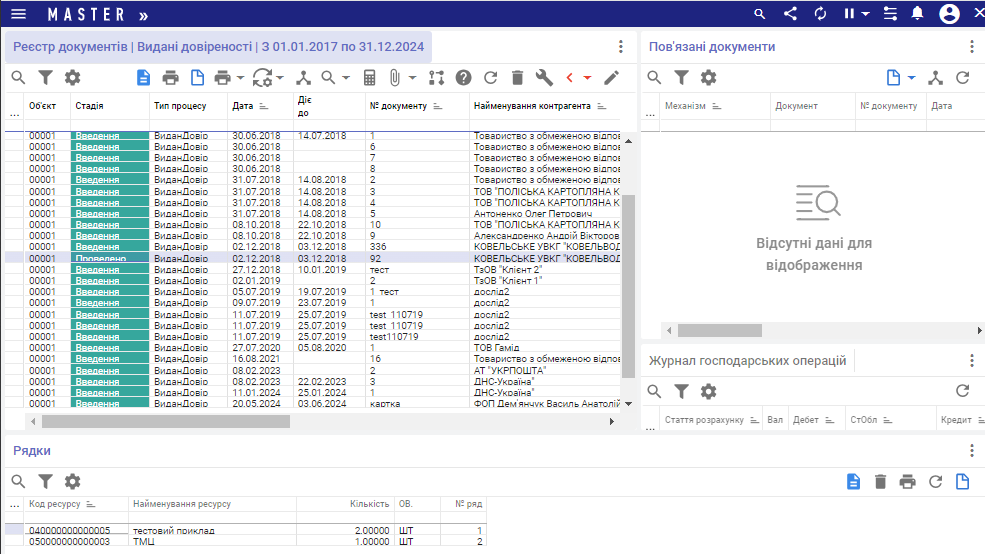The image size is (985, 554).
Task: Click the notifications bell icon
Action: click(x=917, y=14)
